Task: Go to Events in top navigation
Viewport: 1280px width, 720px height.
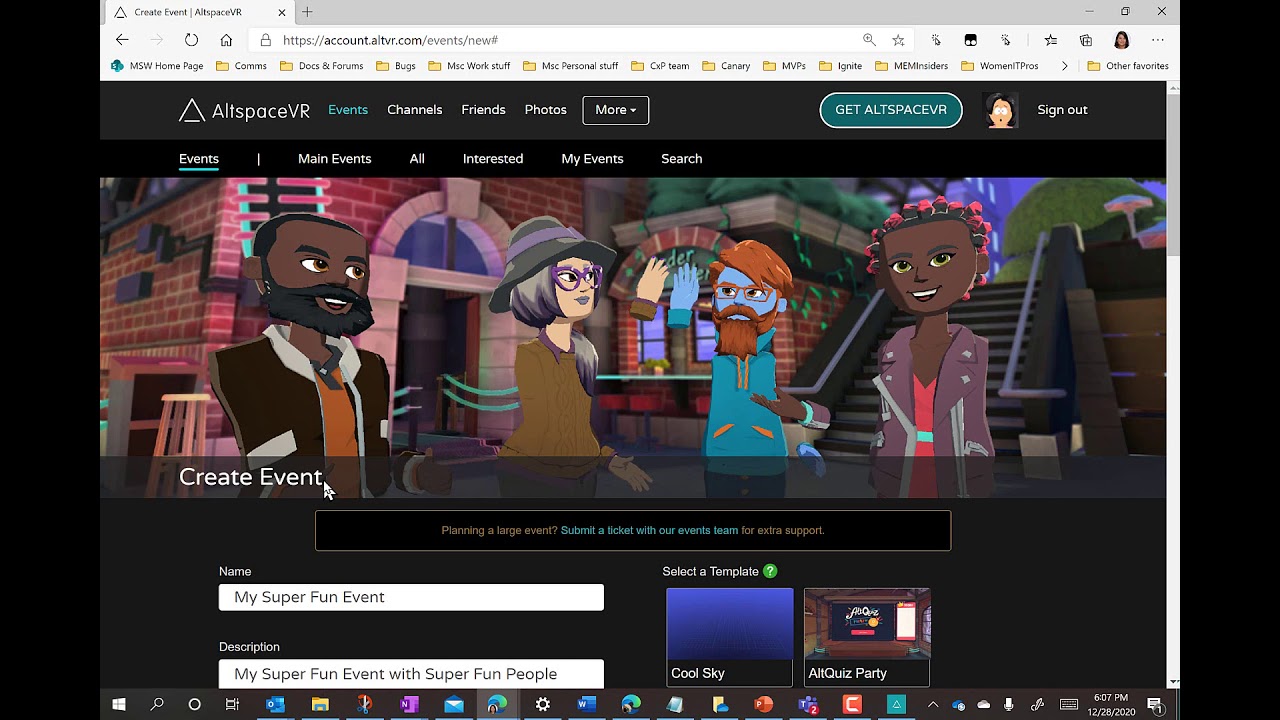Action: pos(348,110)
